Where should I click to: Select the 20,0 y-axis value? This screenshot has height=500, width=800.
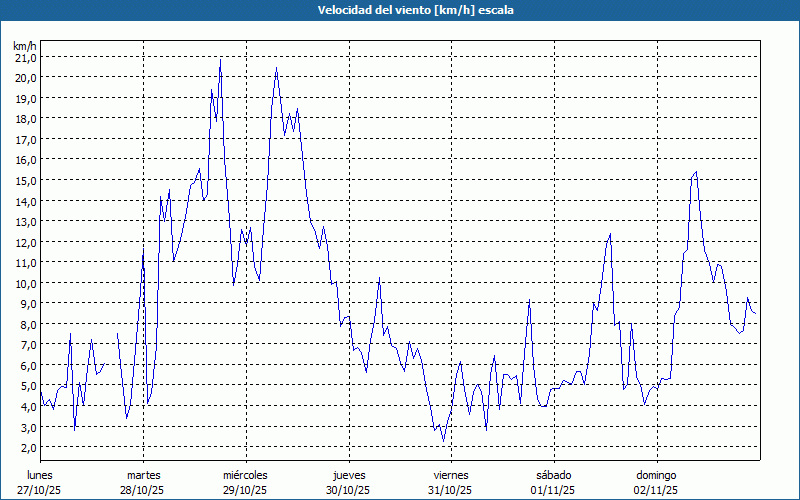tap(26, 78)
